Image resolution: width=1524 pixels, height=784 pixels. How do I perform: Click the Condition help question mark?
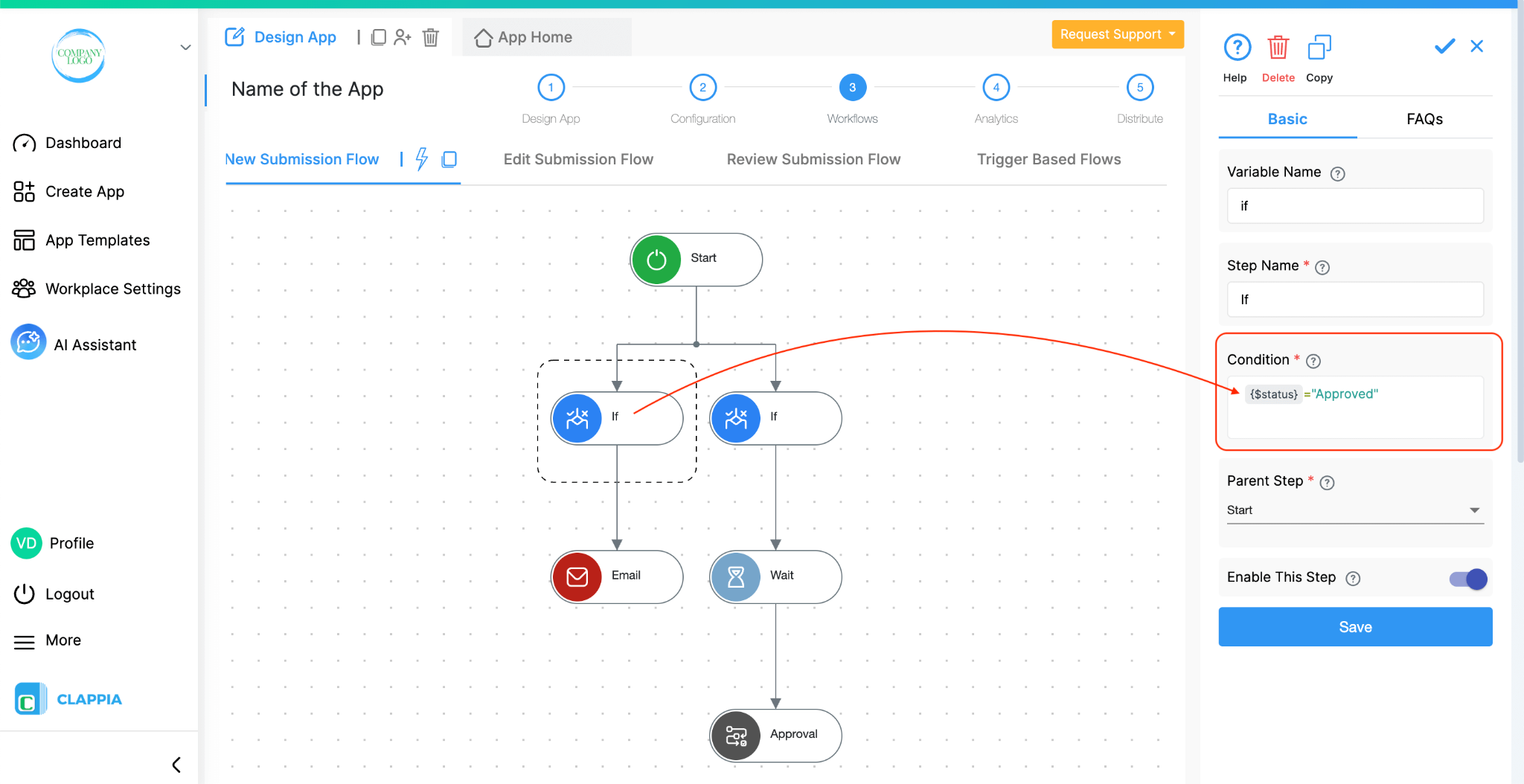pos(1314,361)
